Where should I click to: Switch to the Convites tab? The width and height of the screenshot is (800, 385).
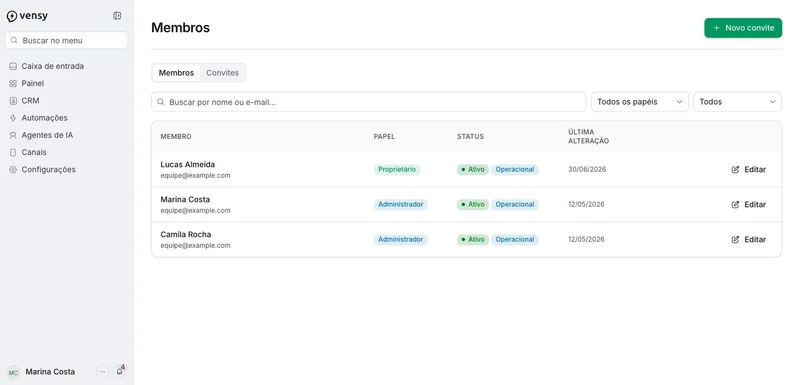[x=222, y=73]
